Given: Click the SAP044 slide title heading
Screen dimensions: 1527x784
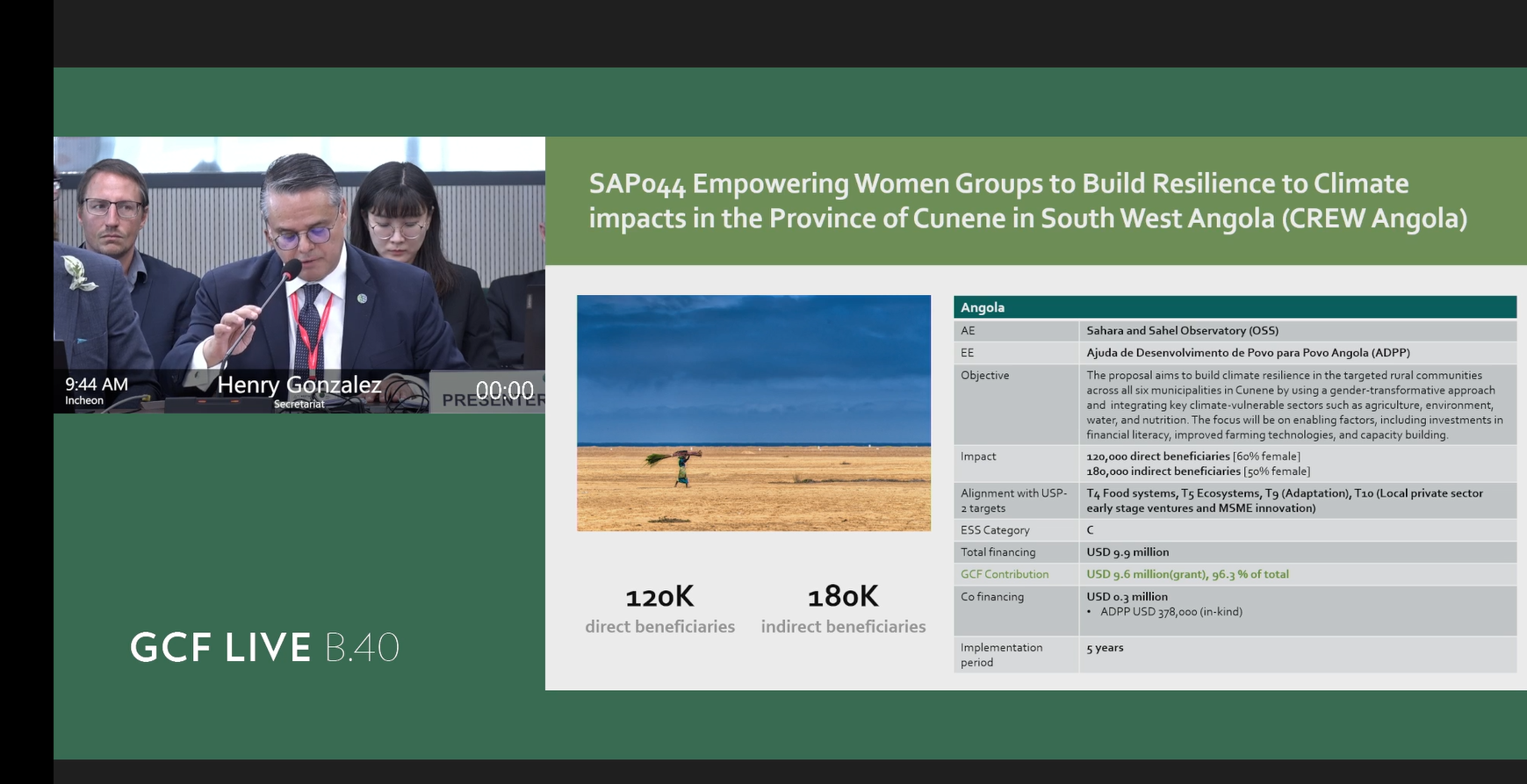Looking at the screenshot, I should tap(1027, 201).
